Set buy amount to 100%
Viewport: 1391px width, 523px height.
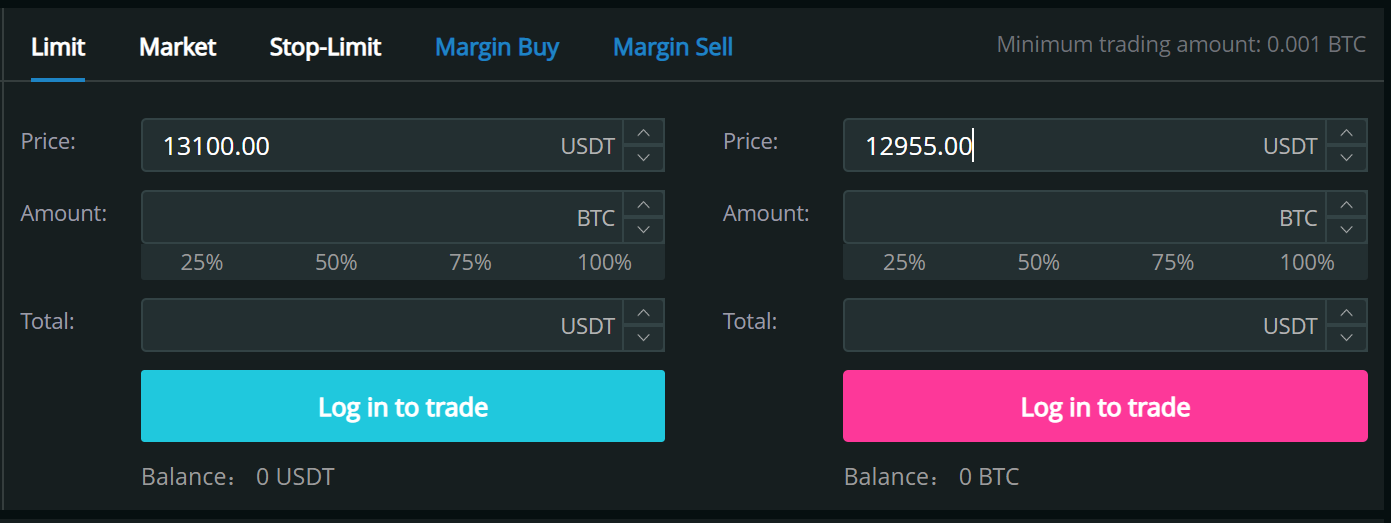[604, 263]
